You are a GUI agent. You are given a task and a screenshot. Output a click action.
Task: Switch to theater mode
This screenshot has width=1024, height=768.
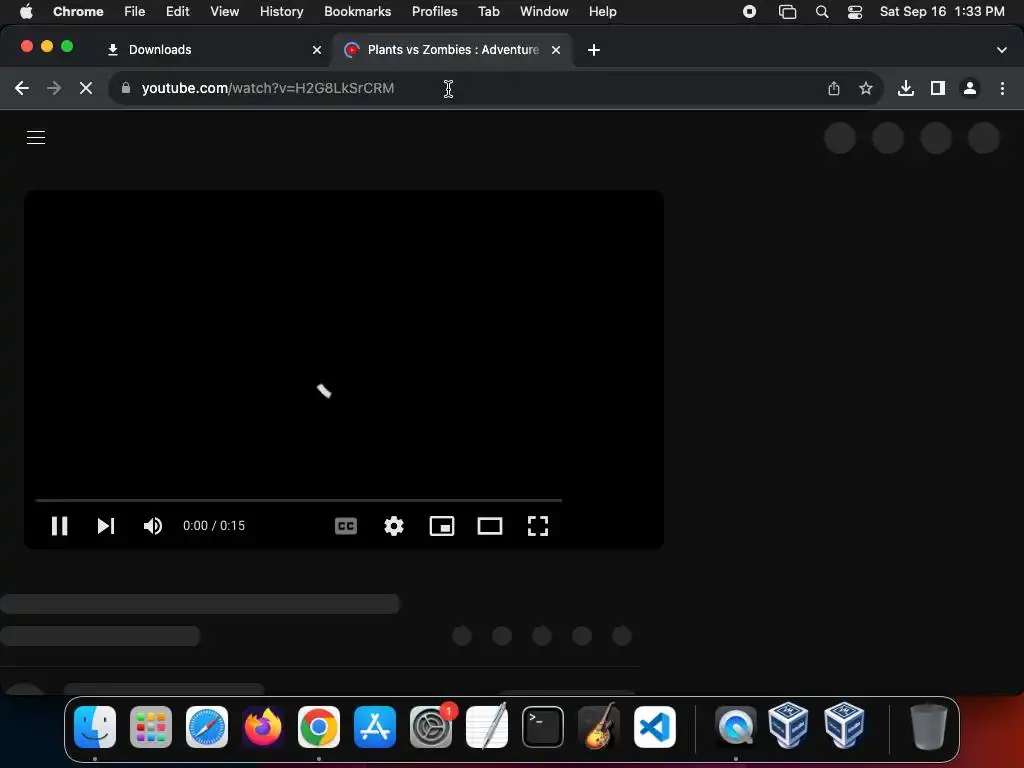tap(490, 526)
